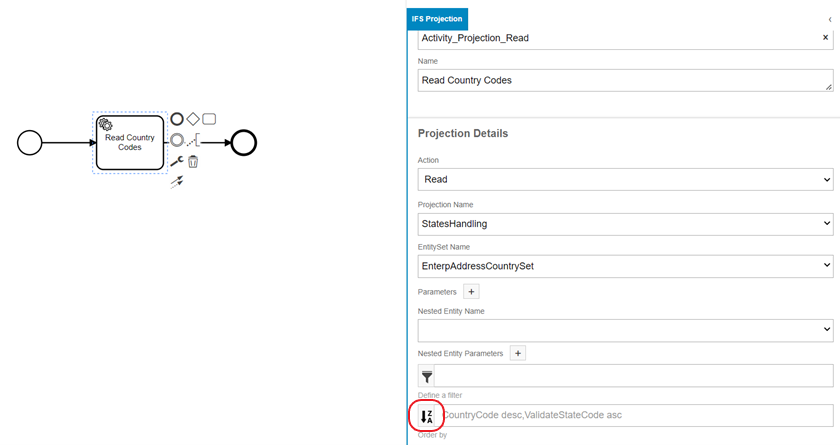The image size is (840, 445).
Task: Open the EntitySet Name dropdown
Action: click(625, 266)
